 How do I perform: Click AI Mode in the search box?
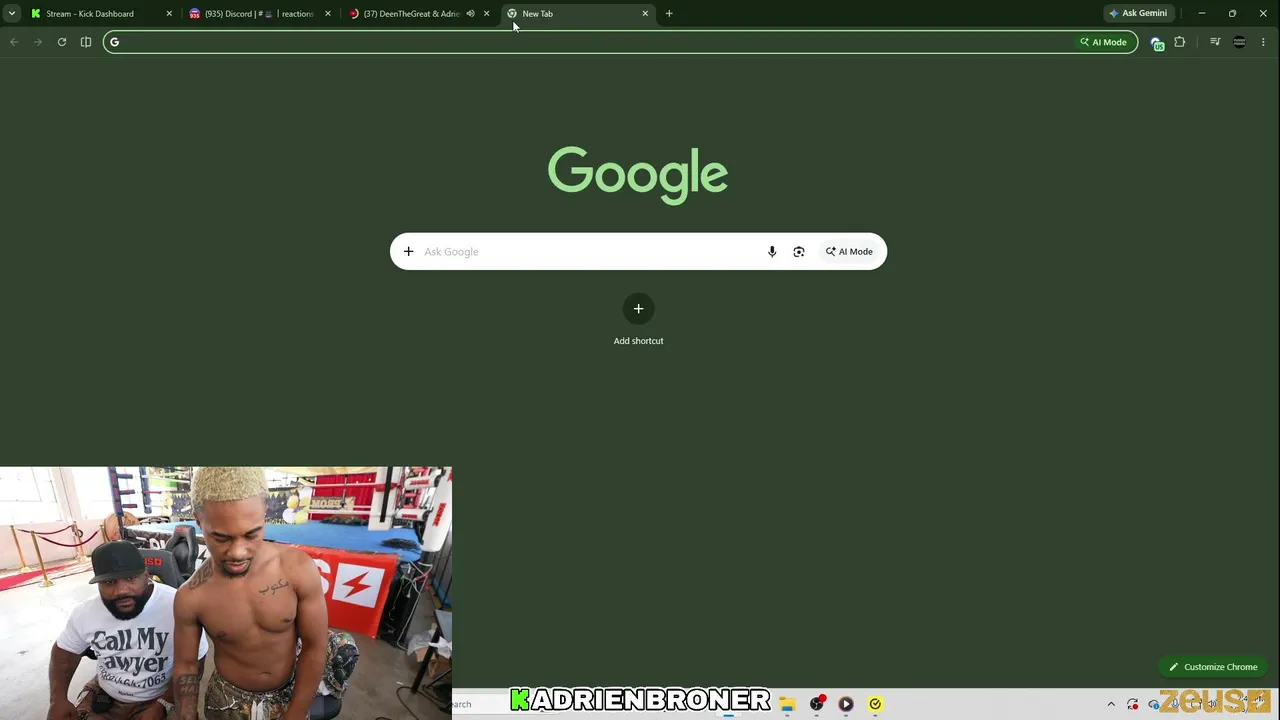tap(849, 252)
